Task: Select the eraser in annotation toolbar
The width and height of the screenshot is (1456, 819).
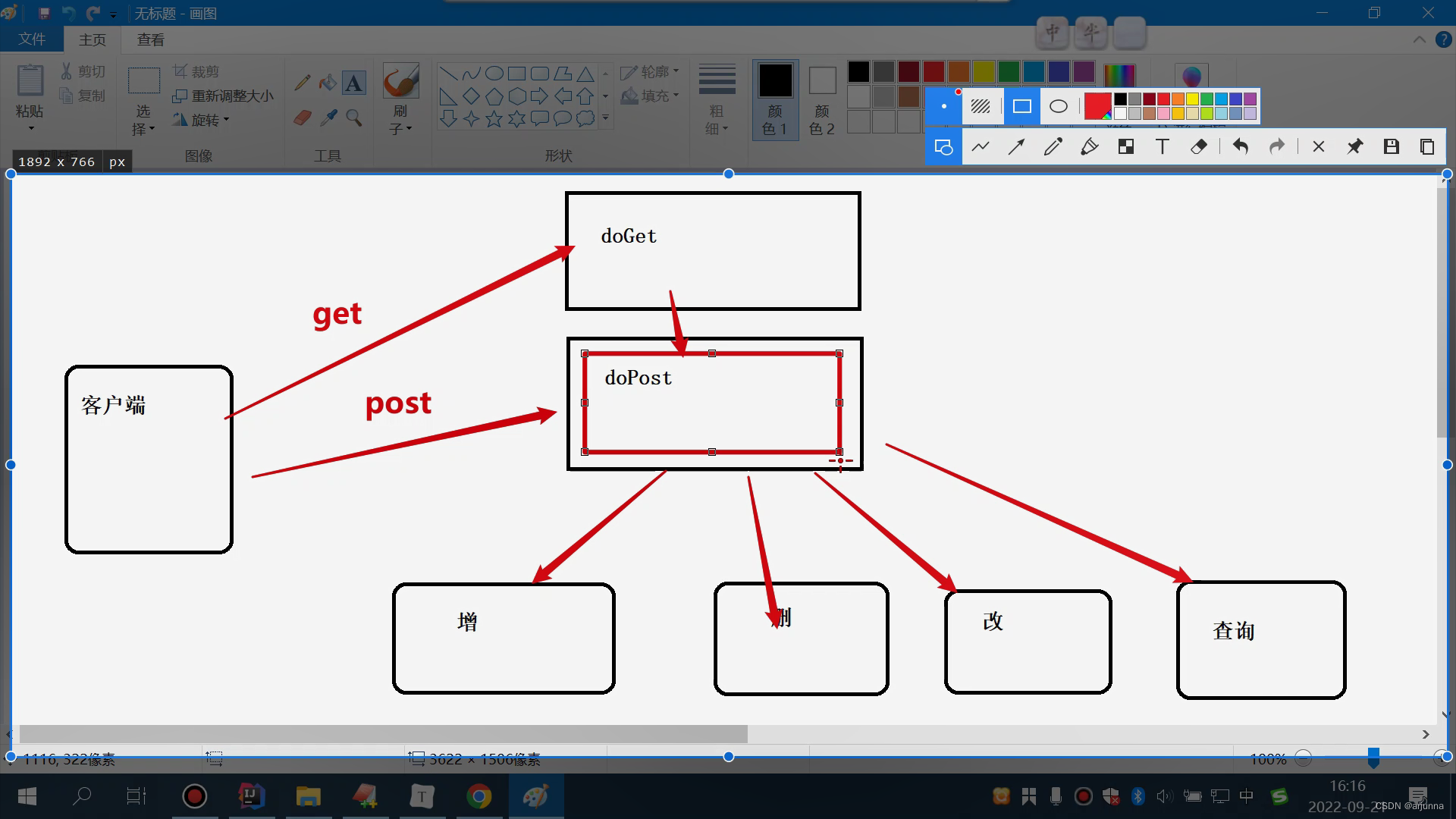Action: coord(1199,147)
